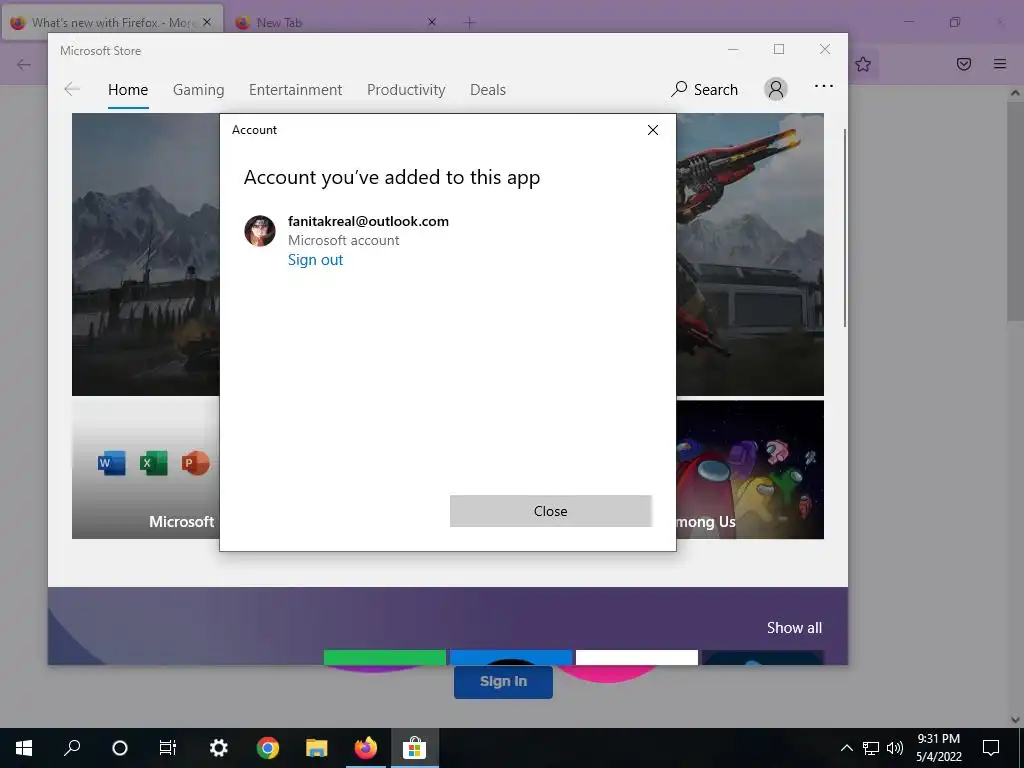Click the Firefox page scrollbar up arrow

[1015, 93]
